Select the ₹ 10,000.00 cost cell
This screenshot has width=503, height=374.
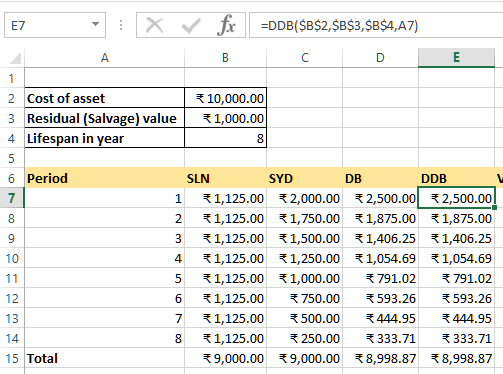coord(225,98)
